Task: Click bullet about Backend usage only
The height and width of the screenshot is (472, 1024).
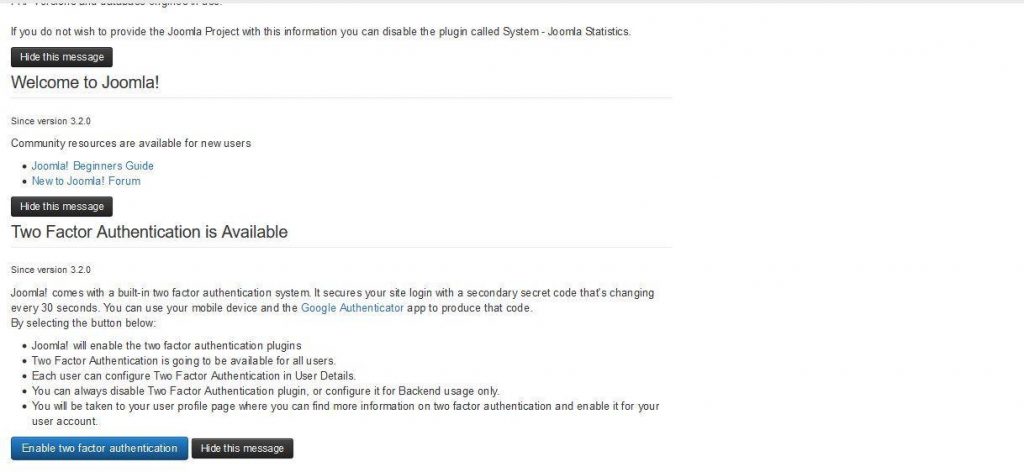Action: pyautogui.click(x=265, y=390)
